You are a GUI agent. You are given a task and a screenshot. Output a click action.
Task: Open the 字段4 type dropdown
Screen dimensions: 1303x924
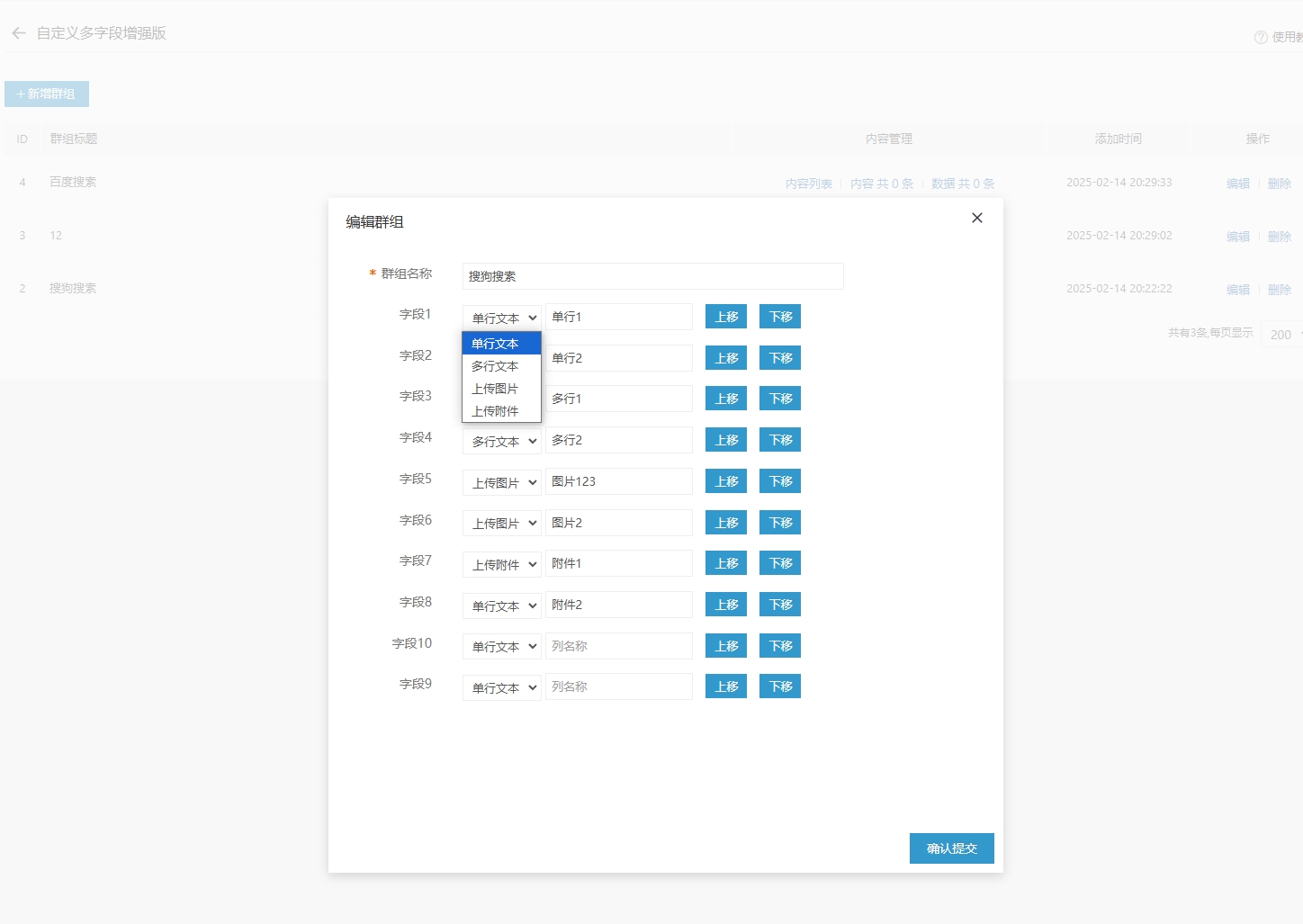[x=501, y=441]
